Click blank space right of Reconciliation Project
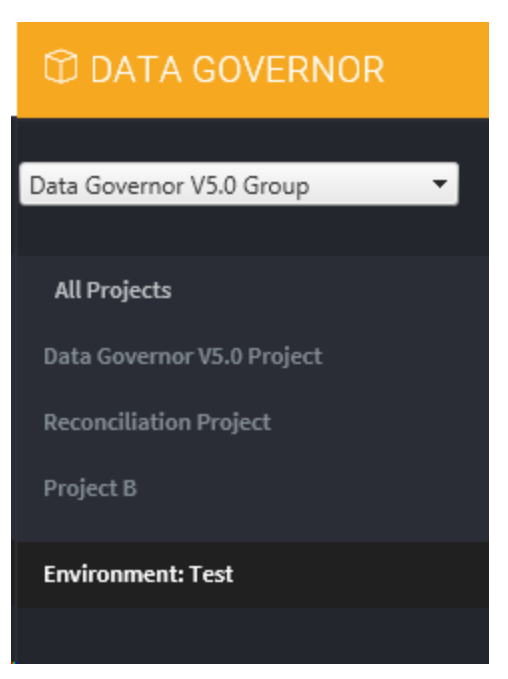508x679 pixels. [x=379, y=422]
